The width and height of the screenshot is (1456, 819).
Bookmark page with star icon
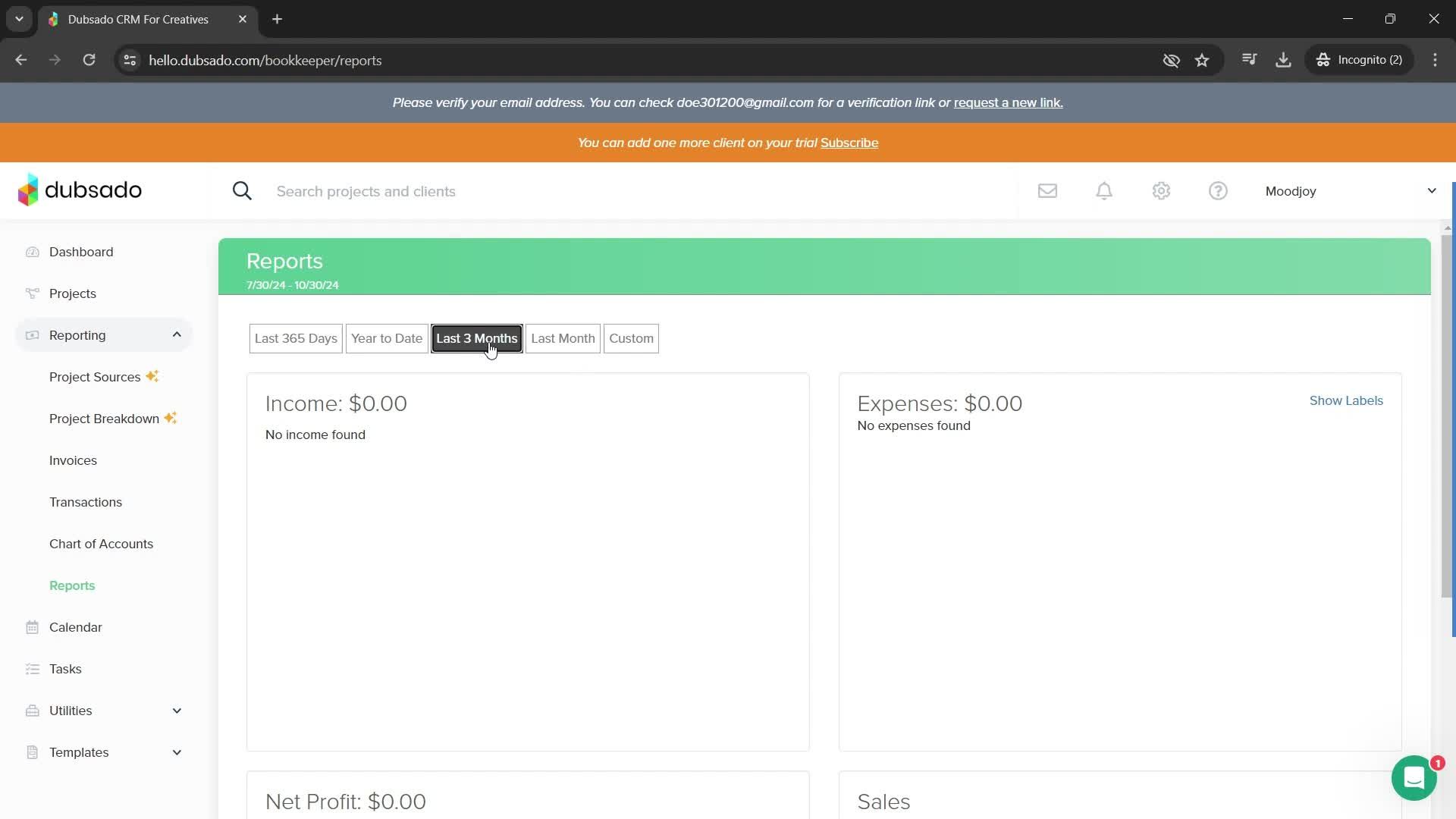point(1202,60)
